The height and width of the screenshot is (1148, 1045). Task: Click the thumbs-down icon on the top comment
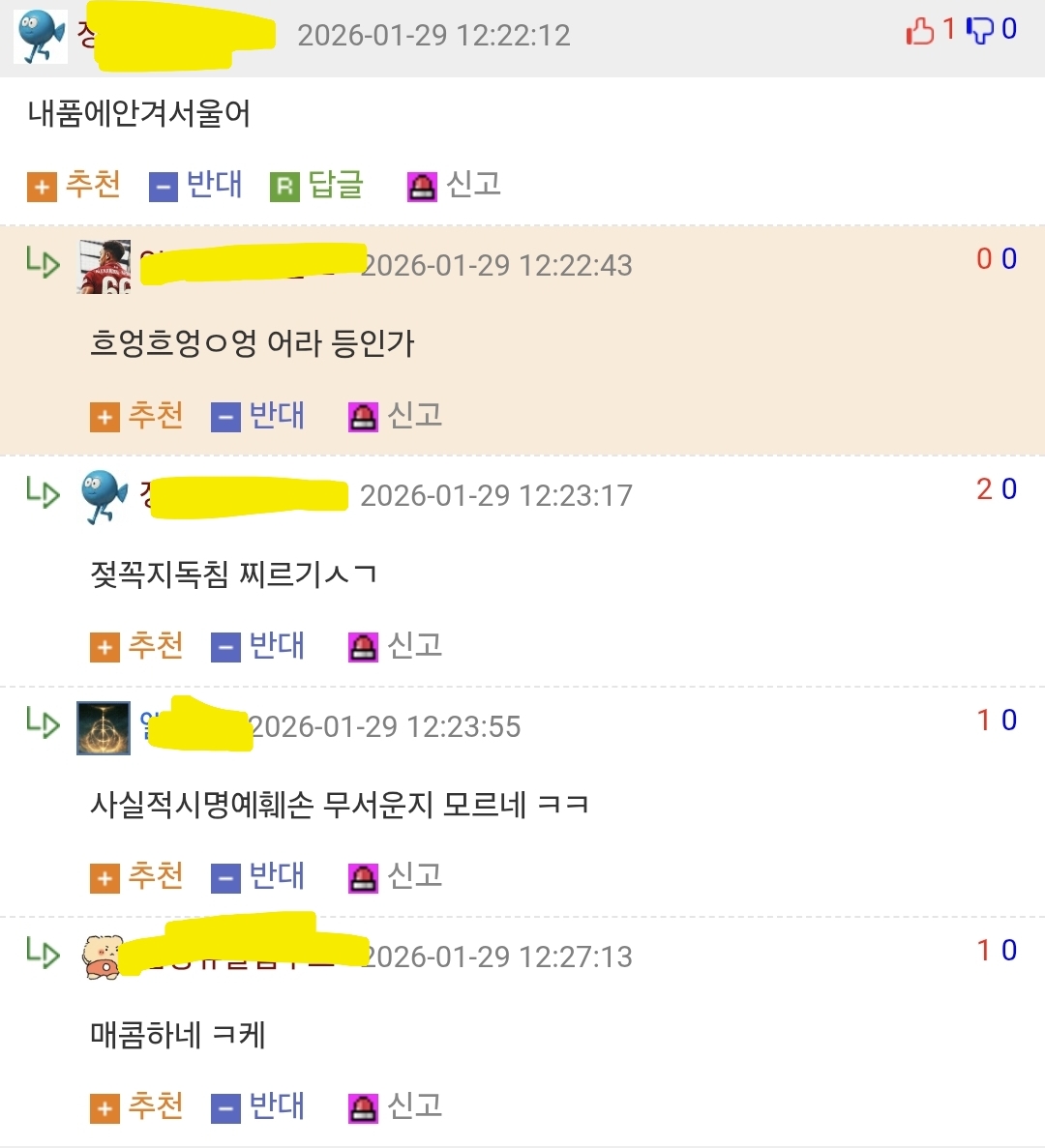click(980, 32)
